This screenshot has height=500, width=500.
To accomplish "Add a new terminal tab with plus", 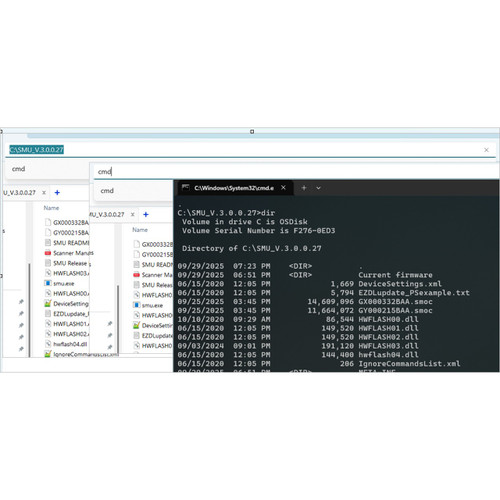I will click(304, 188).
